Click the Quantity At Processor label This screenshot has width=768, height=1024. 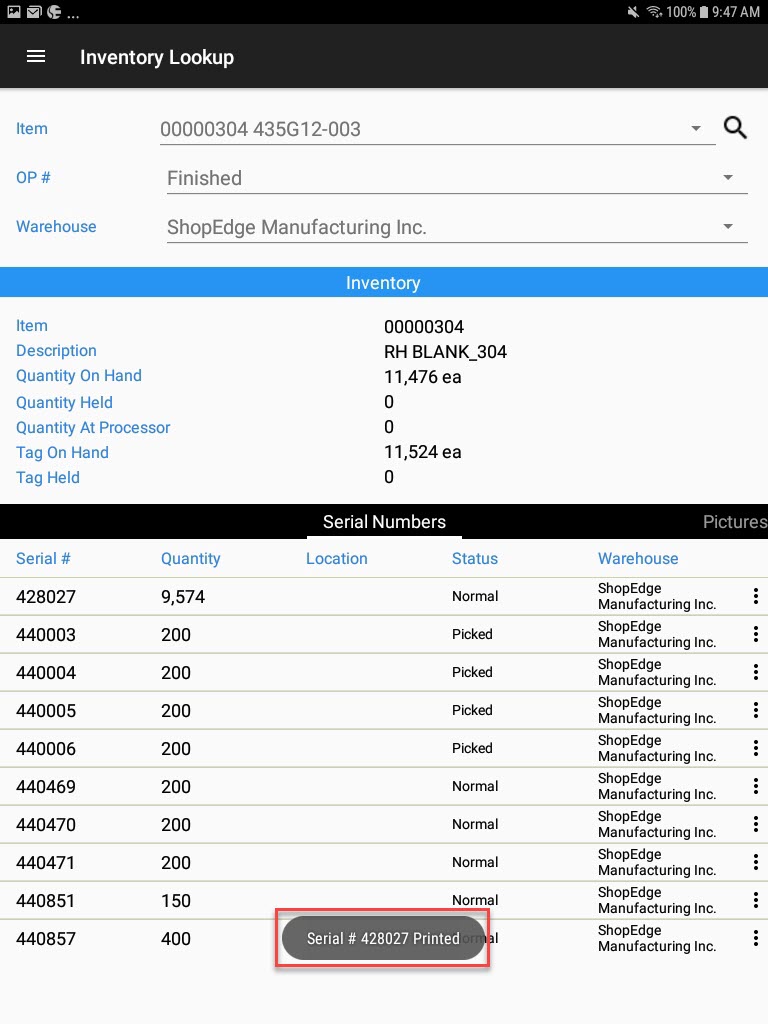coord(93,427)
